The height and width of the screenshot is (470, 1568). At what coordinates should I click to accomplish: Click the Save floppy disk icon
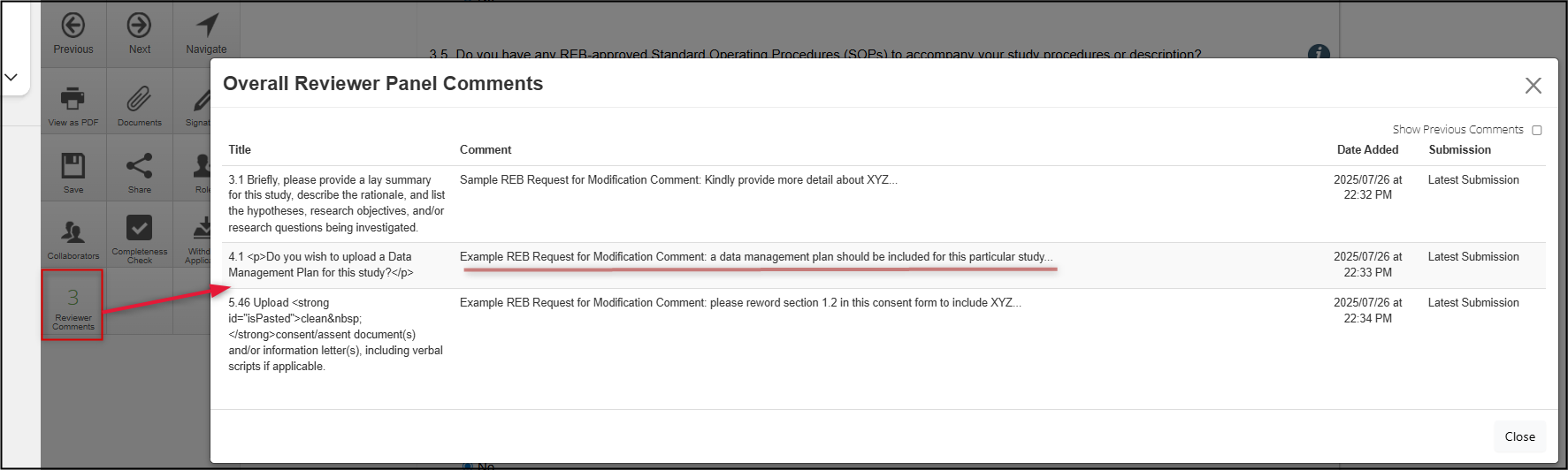[x=73, y=166]
